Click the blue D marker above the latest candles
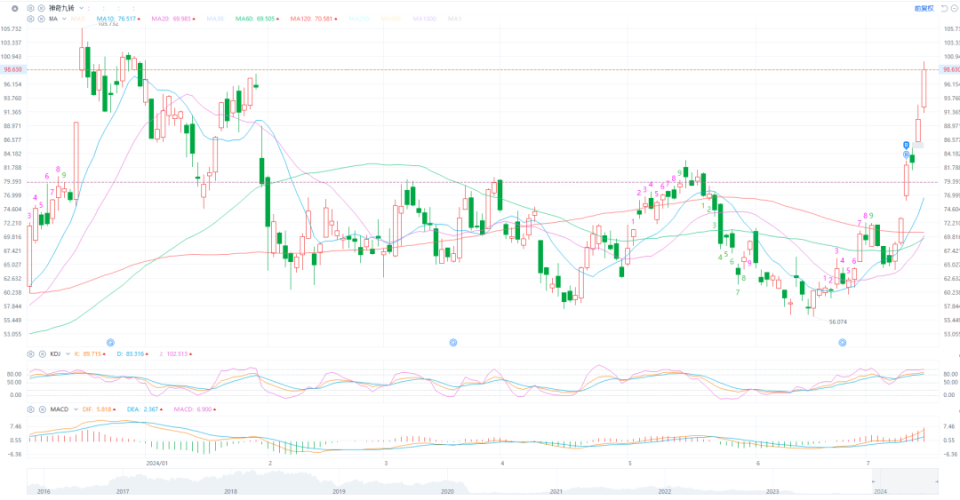This screenshot has width=960, height=500. pyautogui.click(x=906, y=145)
